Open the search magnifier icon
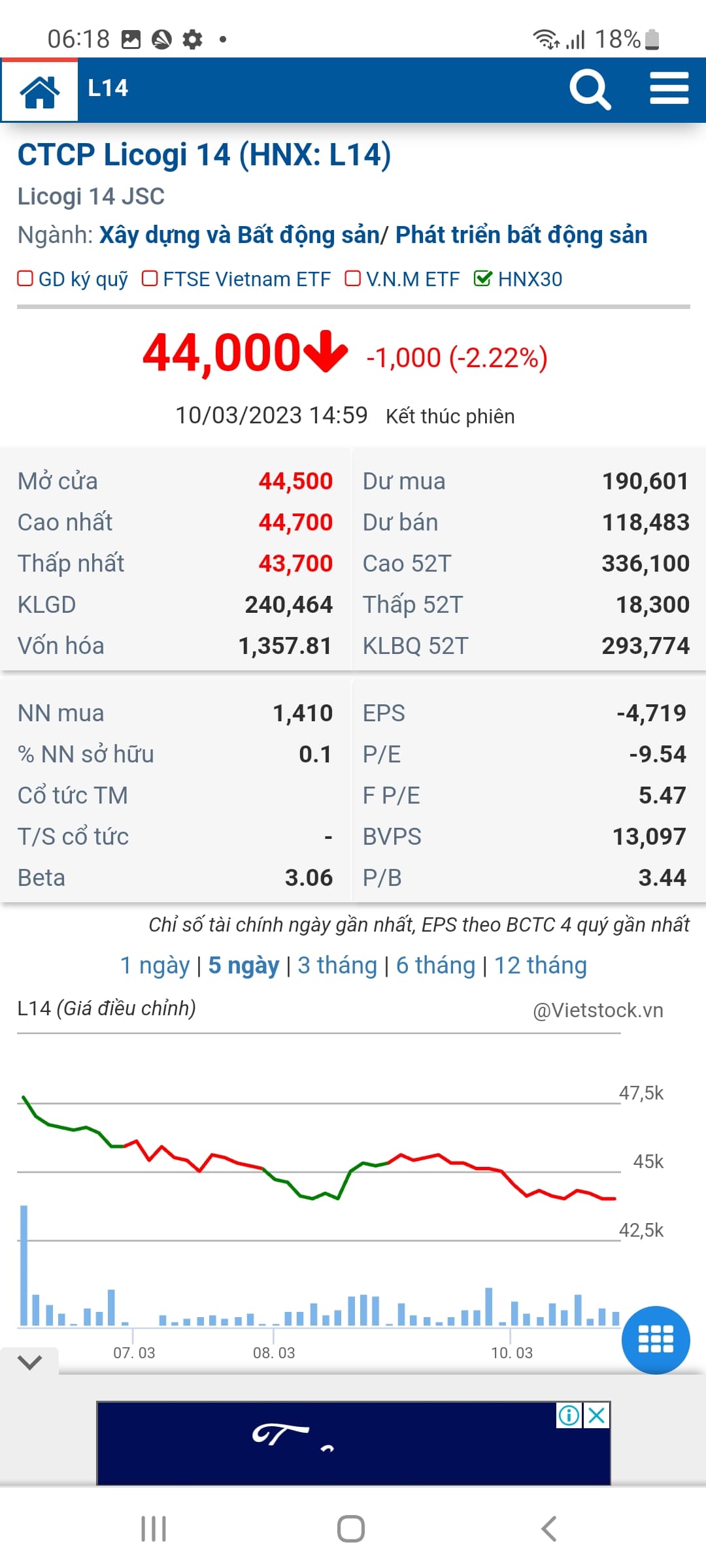The image size is (706, 1568). point(590,90)
